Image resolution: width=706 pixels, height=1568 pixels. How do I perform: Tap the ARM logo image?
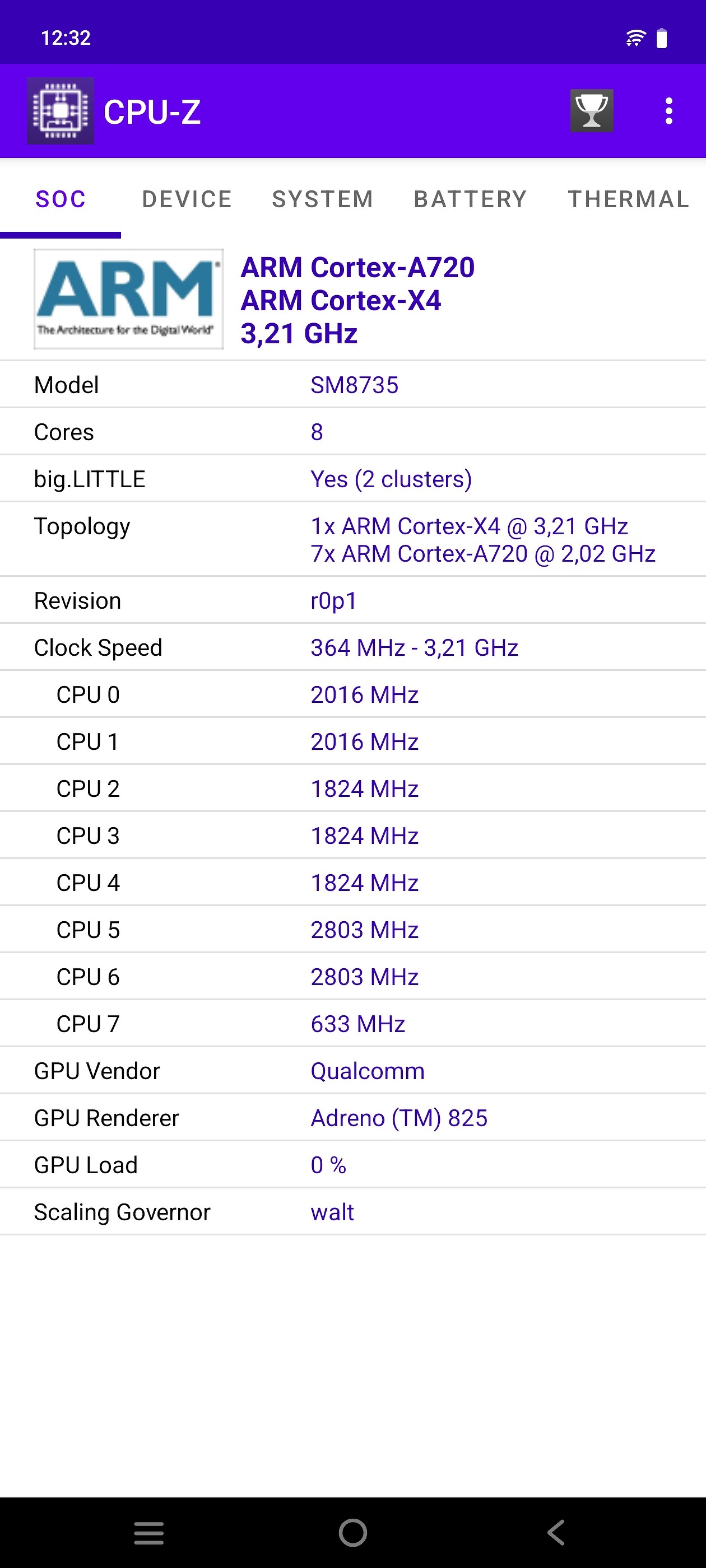[x=128, y=299]
